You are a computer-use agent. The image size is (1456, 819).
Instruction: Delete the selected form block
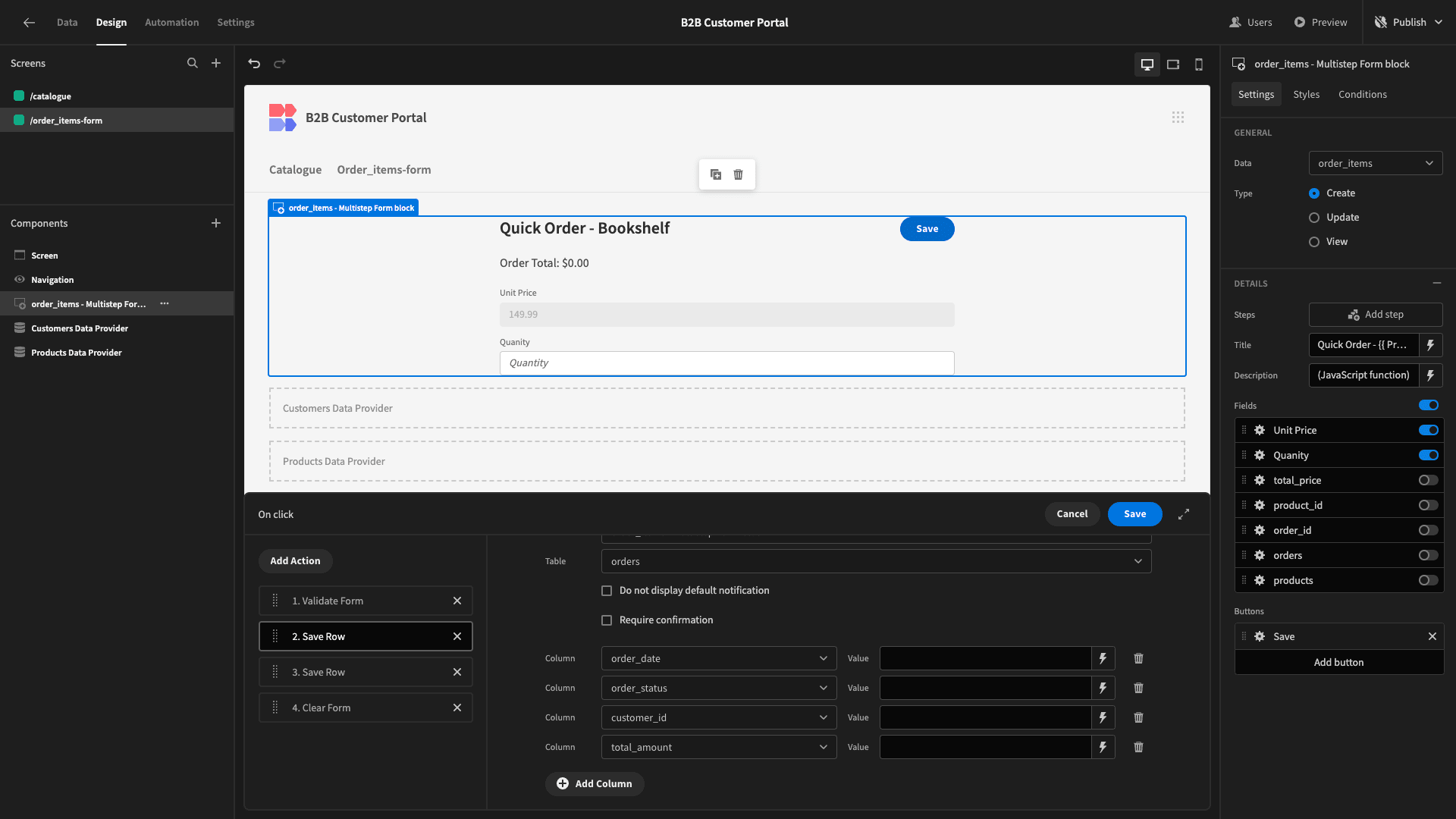coord(739,174)
